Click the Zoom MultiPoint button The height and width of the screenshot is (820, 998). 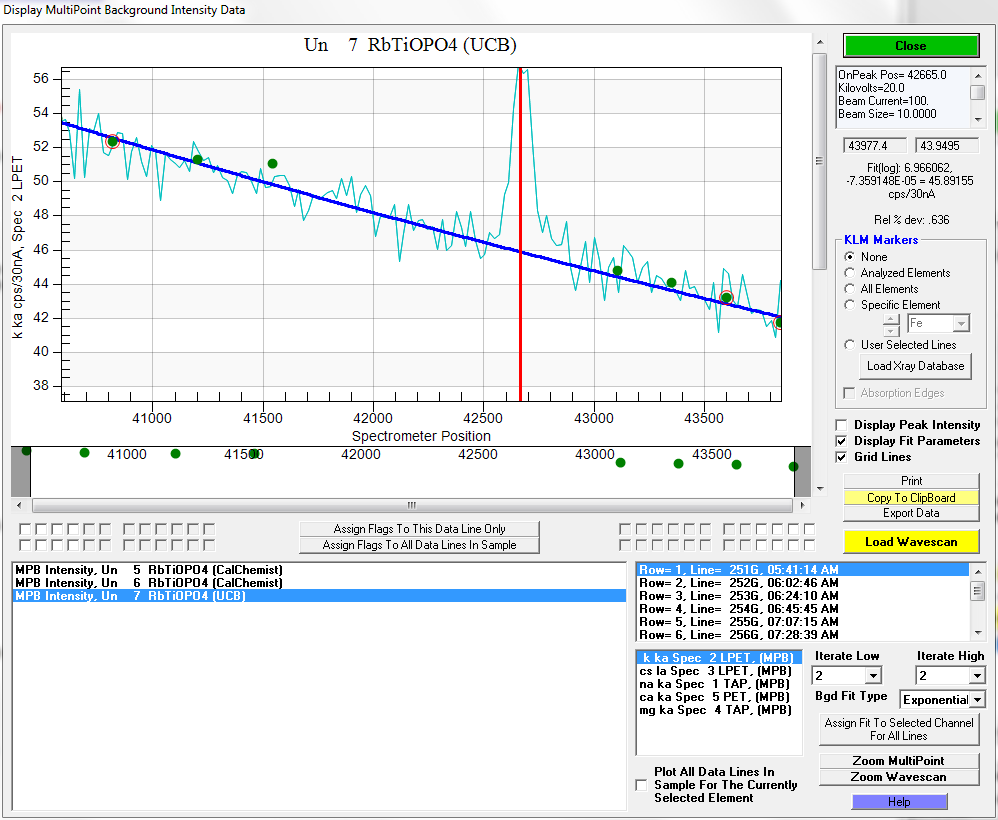[x=898, y=761]
